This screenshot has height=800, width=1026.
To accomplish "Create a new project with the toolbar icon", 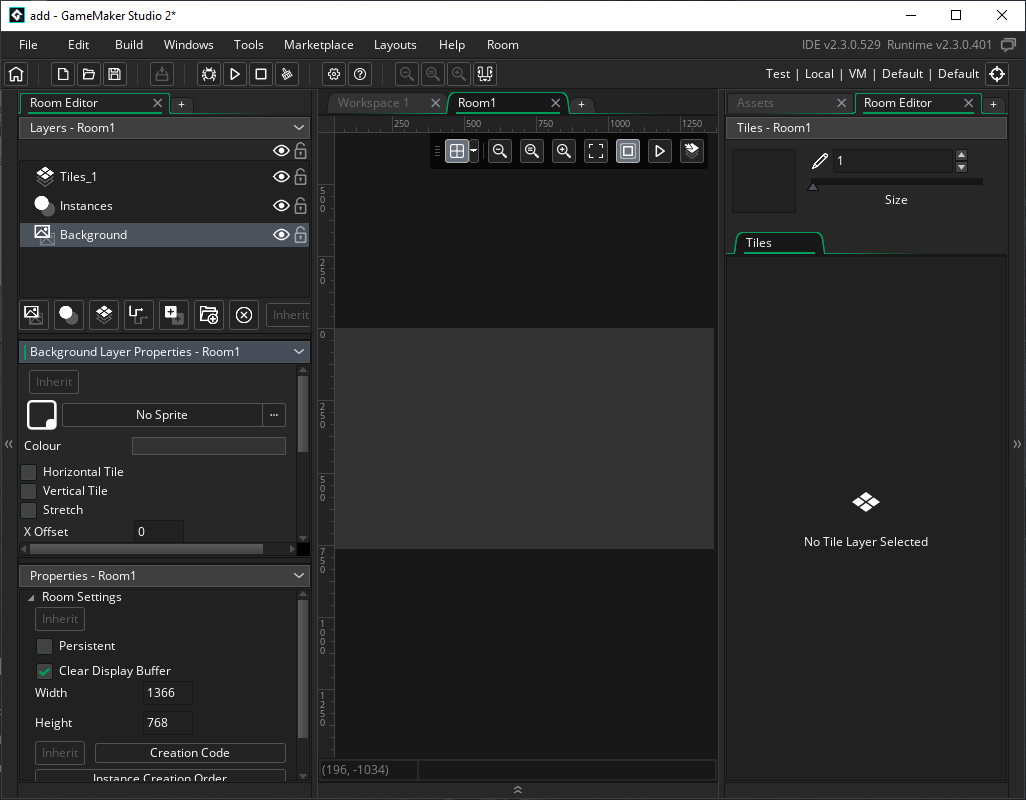I will point(63,74).
